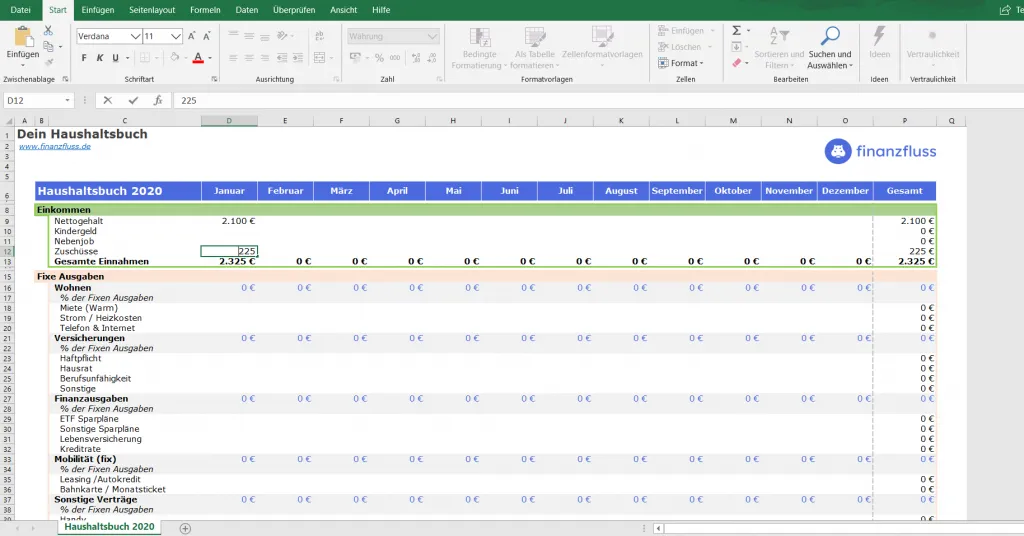Viewport: 1024px width, 536px height.
Task: Toggle underline formatting (U)
Action: click(x=116, y=58)
